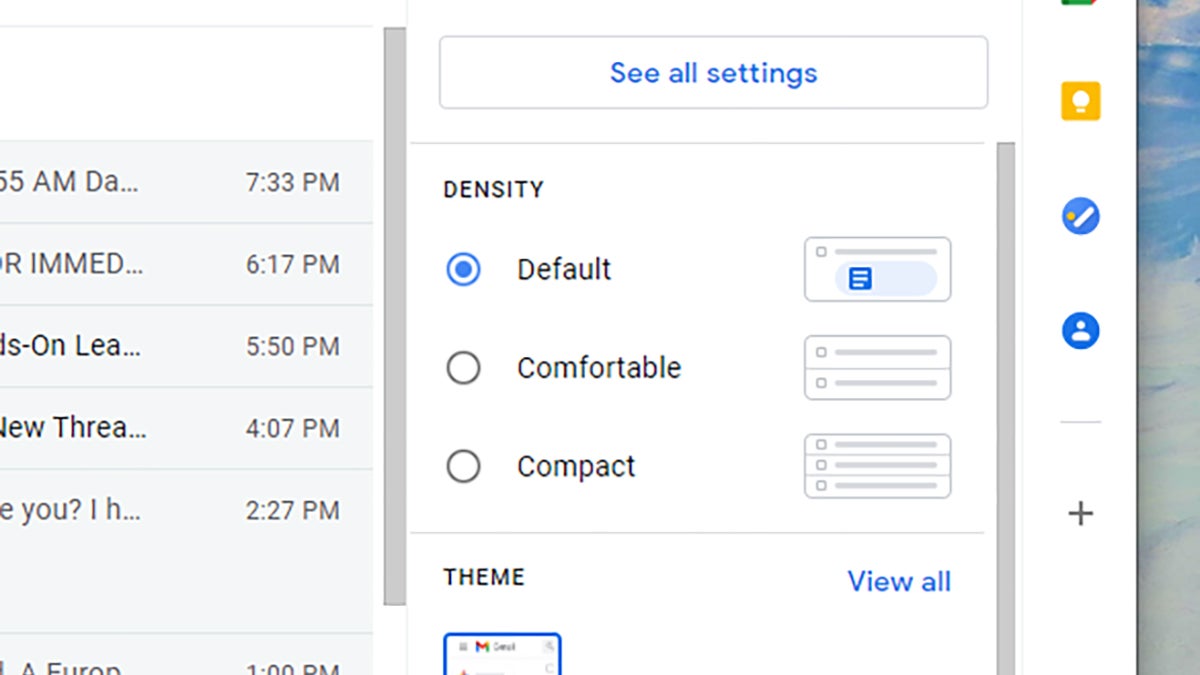The image size is (1200, 675).
Task: Select the Comfortable density radio button
Action: 463,367
